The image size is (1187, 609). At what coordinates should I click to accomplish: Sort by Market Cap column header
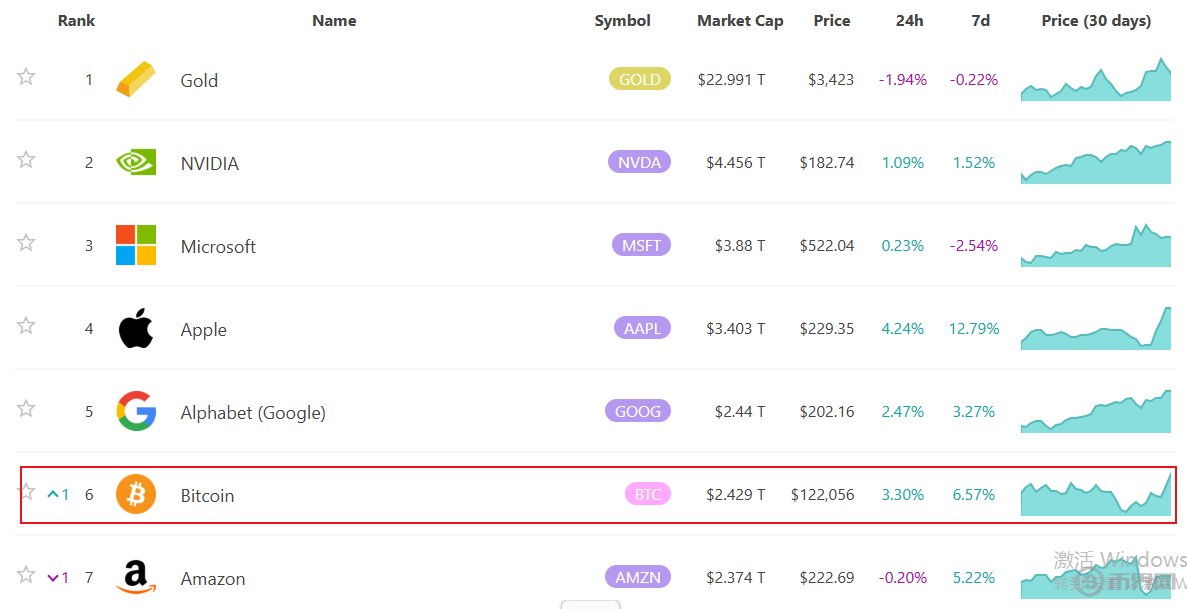coord(740,20)
